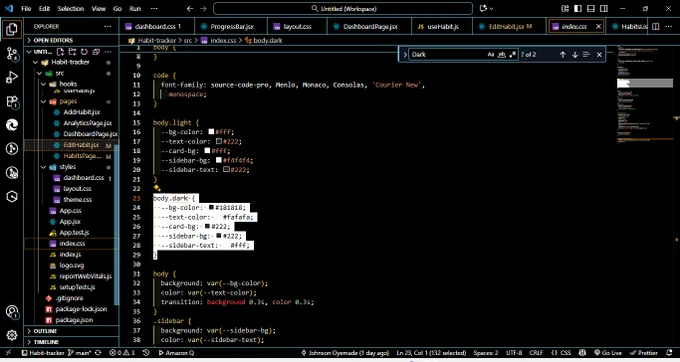Change CRLF line ending setting

(x=536, y=353)
